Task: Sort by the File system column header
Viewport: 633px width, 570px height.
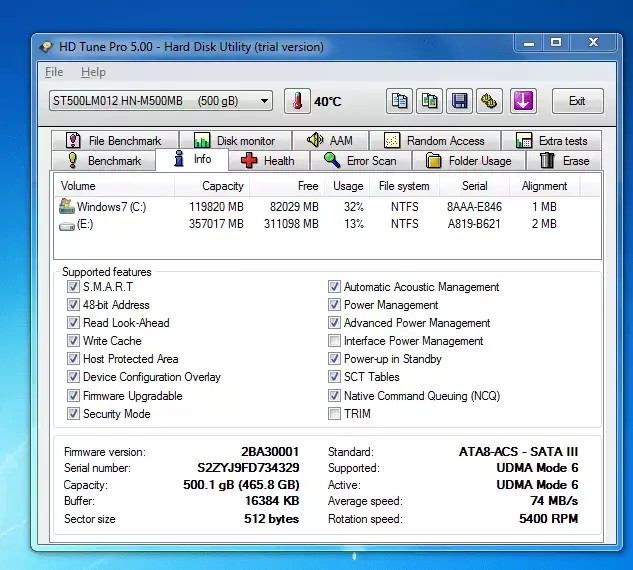Action: click(405, 186)
